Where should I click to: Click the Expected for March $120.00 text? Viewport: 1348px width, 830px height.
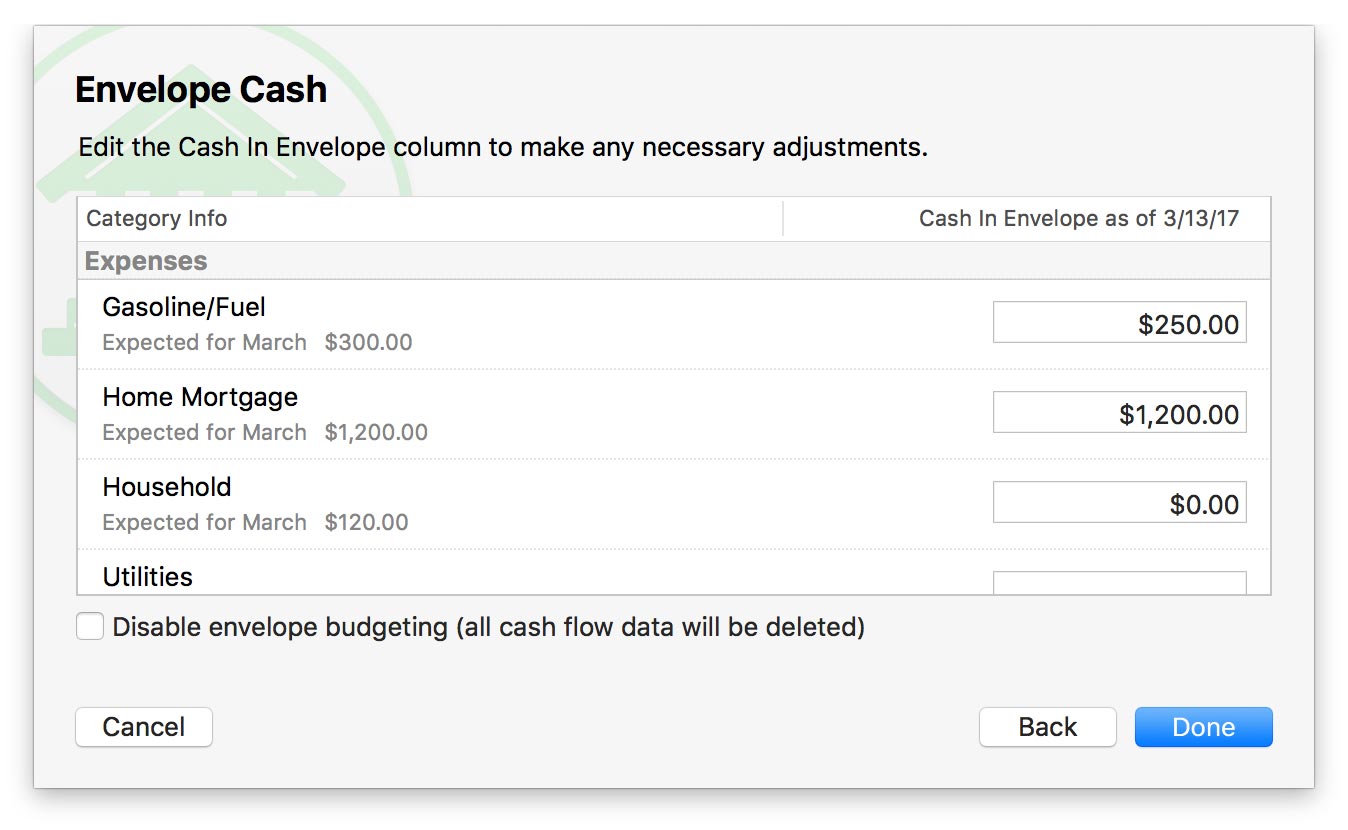(x=255, y=523)
